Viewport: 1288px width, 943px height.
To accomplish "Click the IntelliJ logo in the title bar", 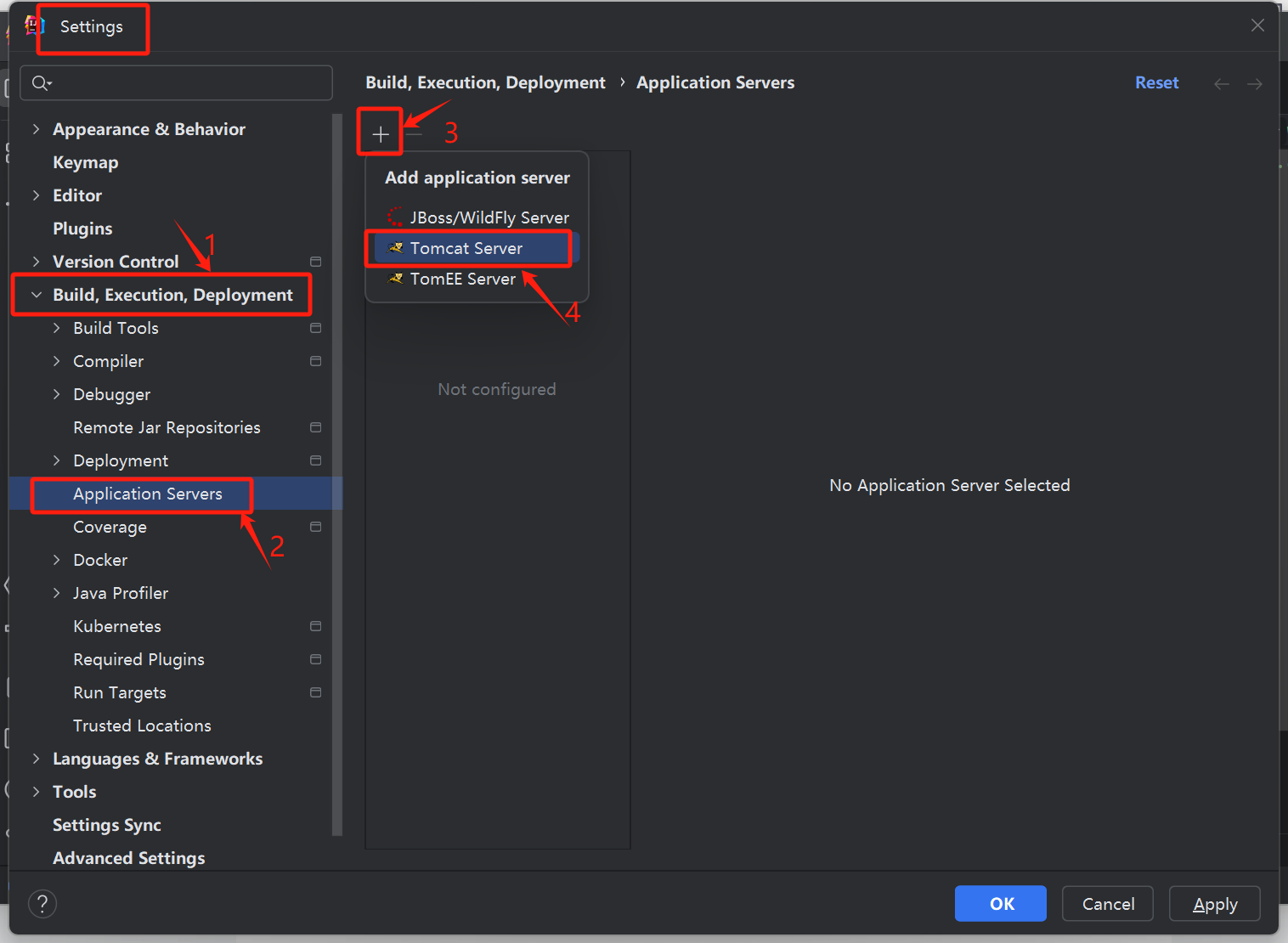I will (x=35, y=25).
